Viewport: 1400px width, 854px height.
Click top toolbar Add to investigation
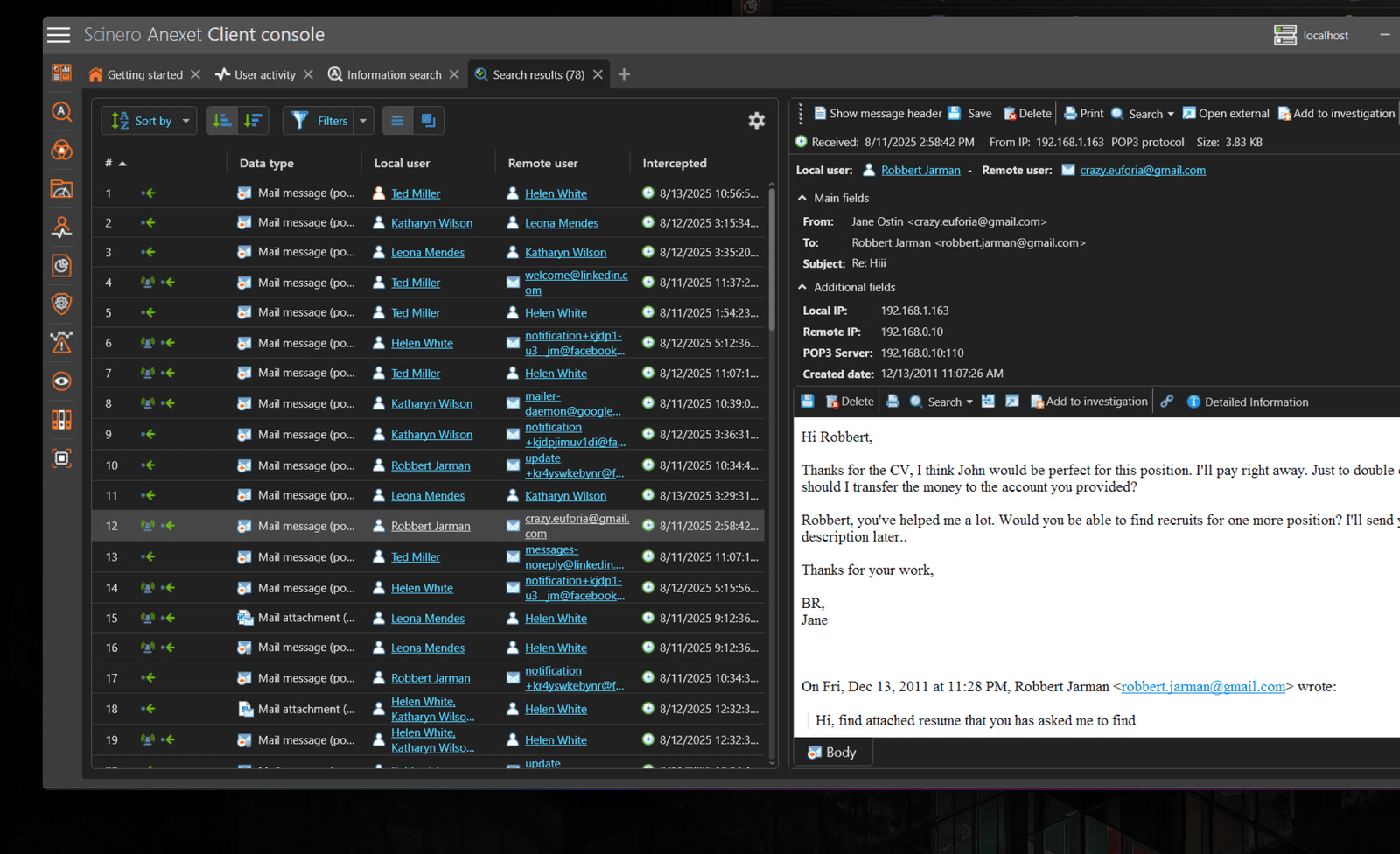1337,114
